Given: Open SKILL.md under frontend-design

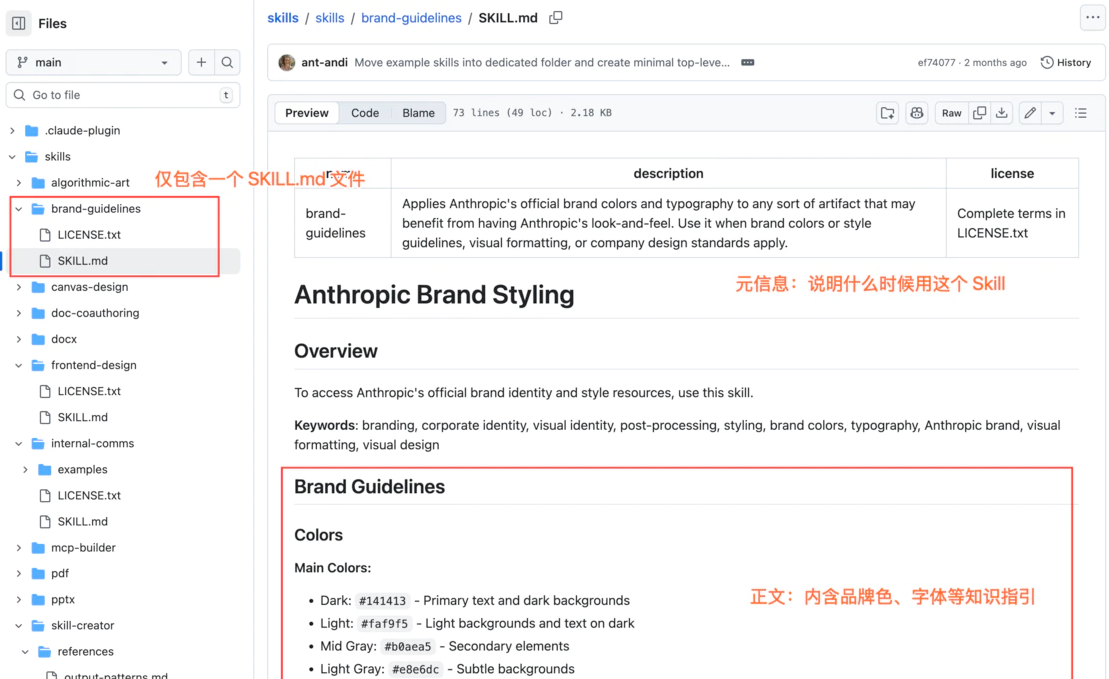Looking at the screenshot, I should coord(83,417).
